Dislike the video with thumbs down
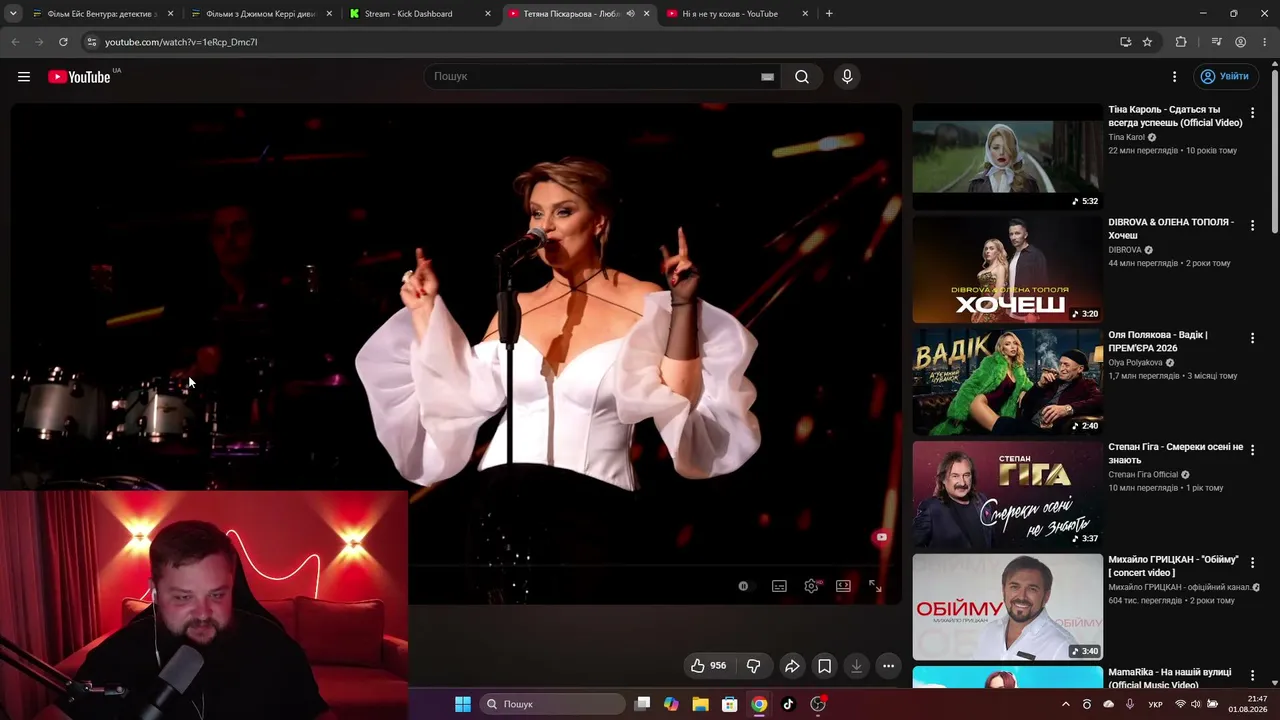The width and height of the screenshot is (1280, 720). tap(753, 666)
